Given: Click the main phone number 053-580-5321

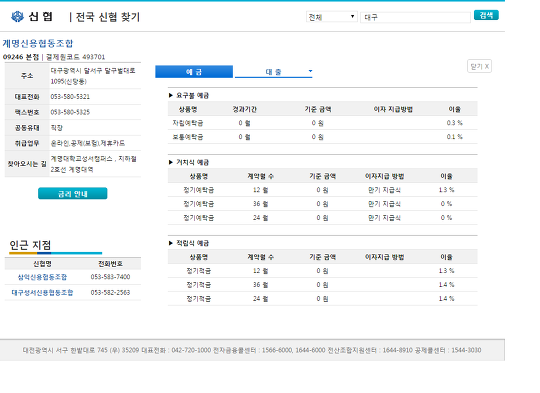Looking at the screenshot, I should (x=70, y=97).
